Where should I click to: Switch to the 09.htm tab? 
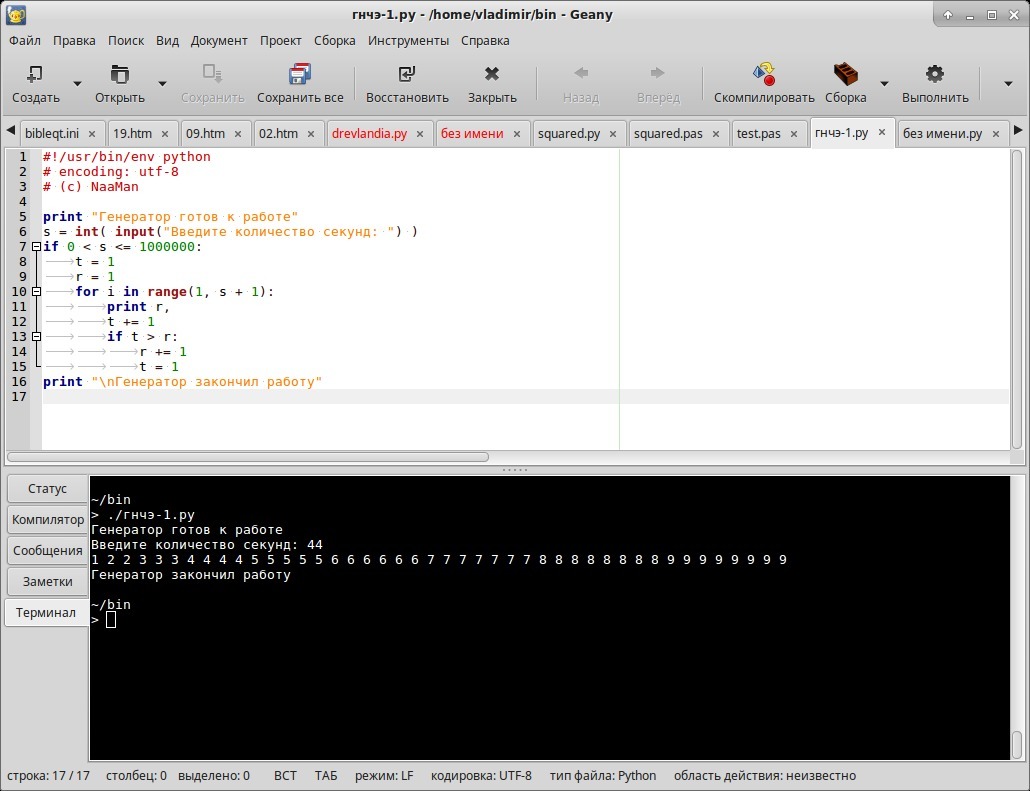click(205, 133)
